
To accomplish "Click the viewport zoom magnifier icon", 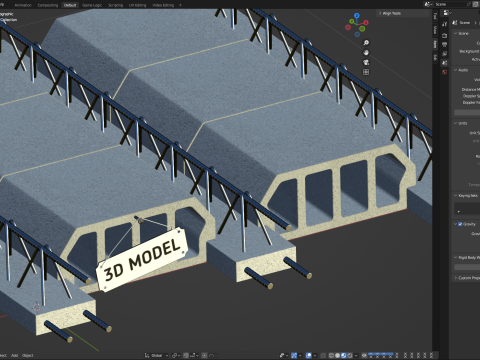I will point(366,43).
